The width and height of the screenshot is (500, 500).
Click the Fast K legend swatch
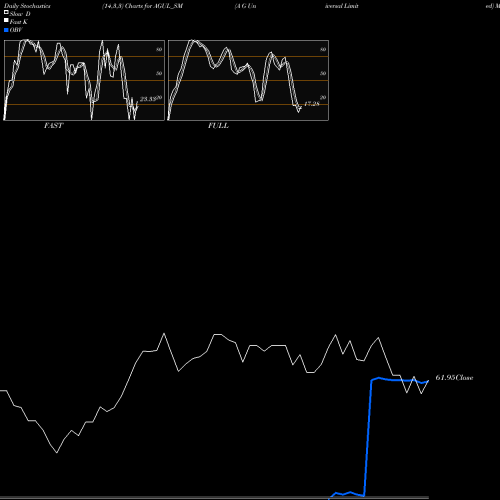(x=6, y=21)
